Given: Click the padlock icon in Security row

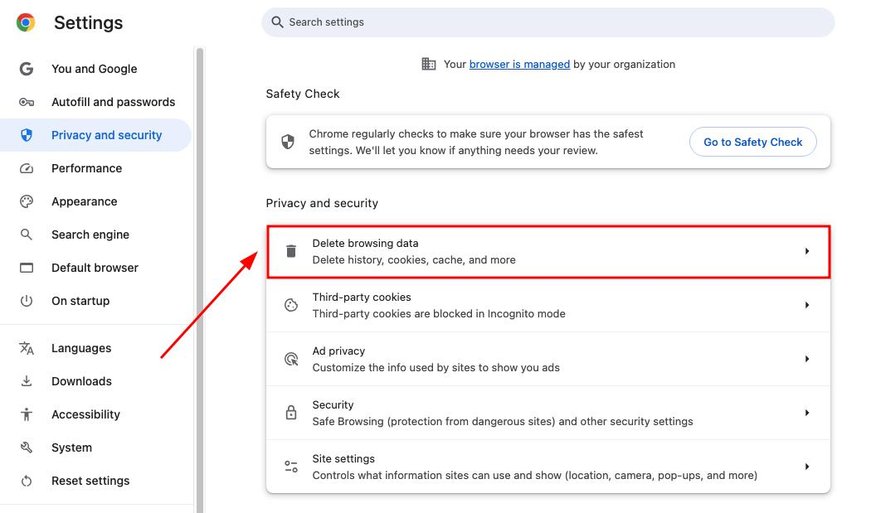Looking at the screenshot, I should point(291,412).
